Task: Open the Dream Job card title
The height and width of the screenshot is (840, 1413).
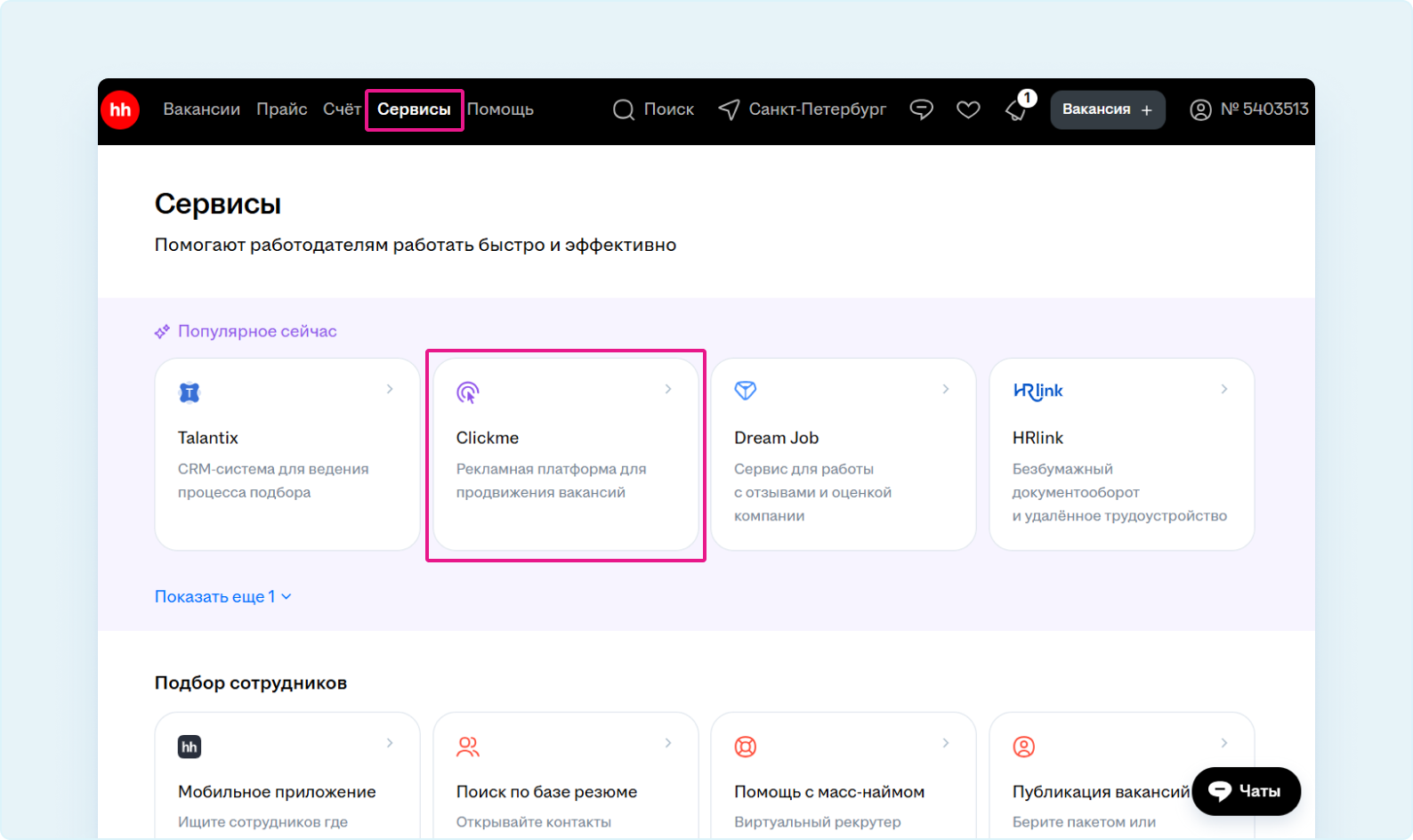Action: point(776,438)
